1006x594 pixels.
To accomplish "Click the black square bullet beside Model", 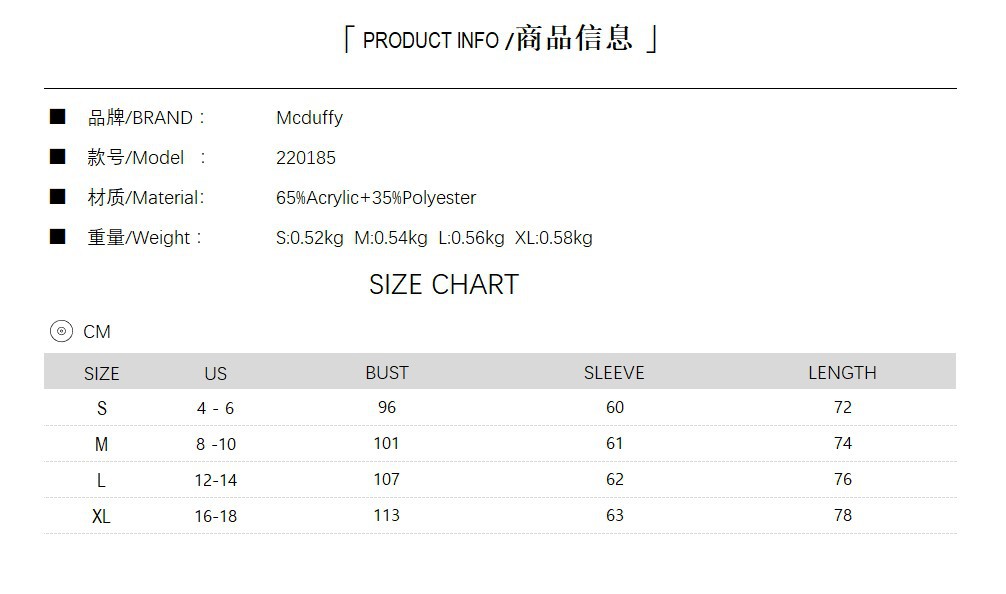I will coord(58,157).
